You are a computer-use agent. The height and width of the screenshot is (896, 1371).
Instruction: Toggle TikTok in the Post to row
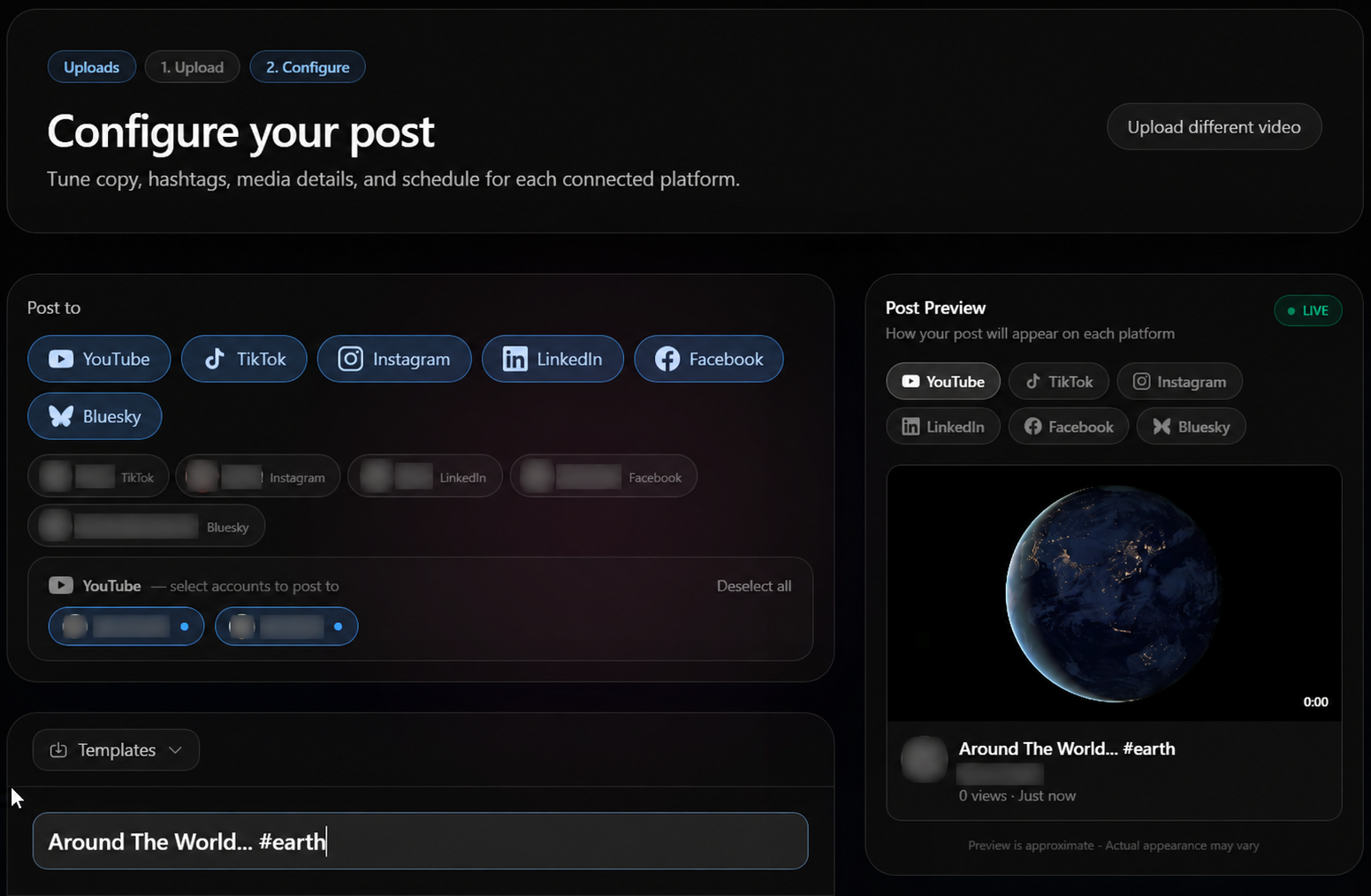(244, 359)
